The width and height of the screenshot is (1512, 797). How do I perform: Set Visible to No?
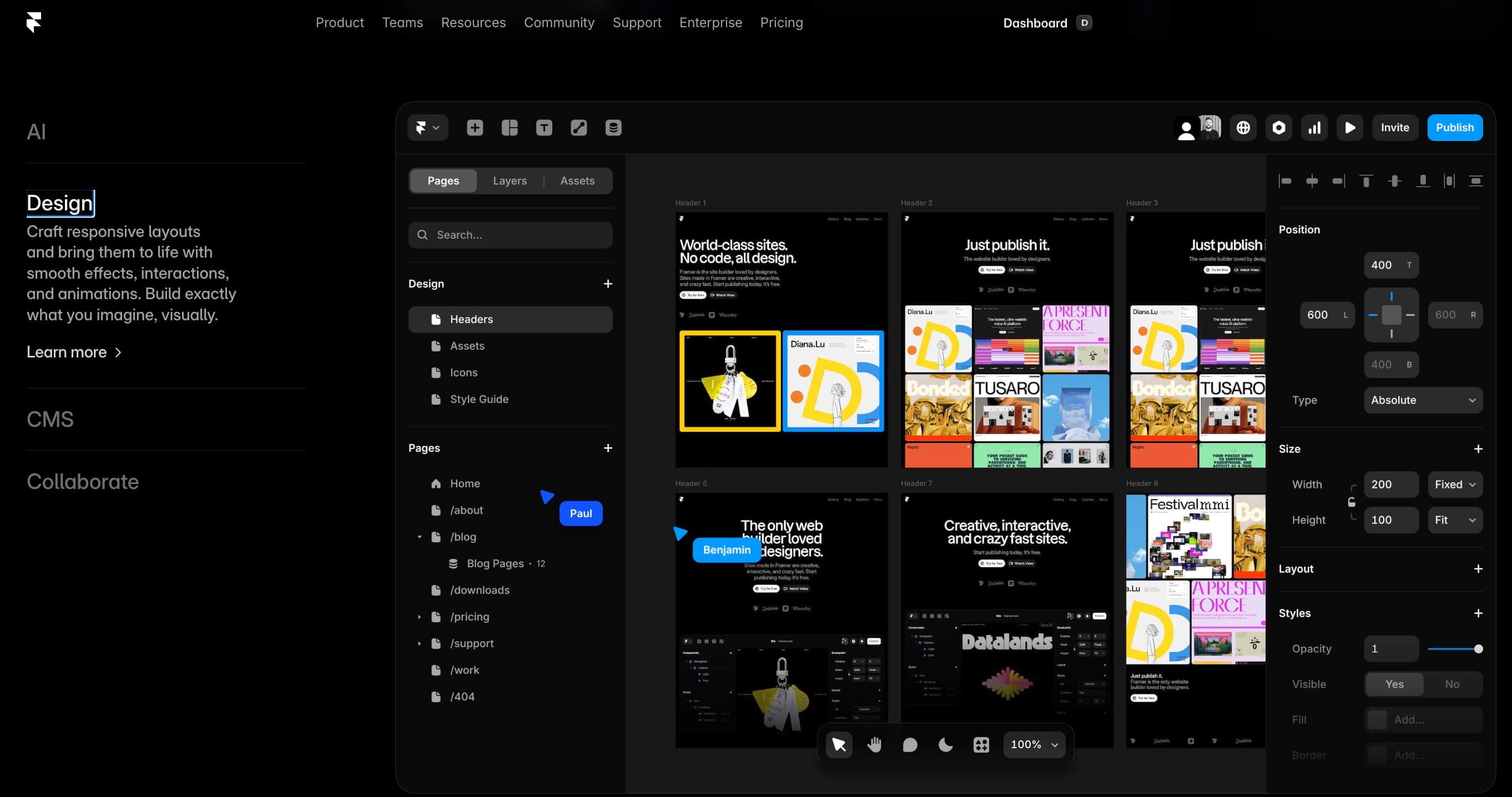tap(1452, 684)
